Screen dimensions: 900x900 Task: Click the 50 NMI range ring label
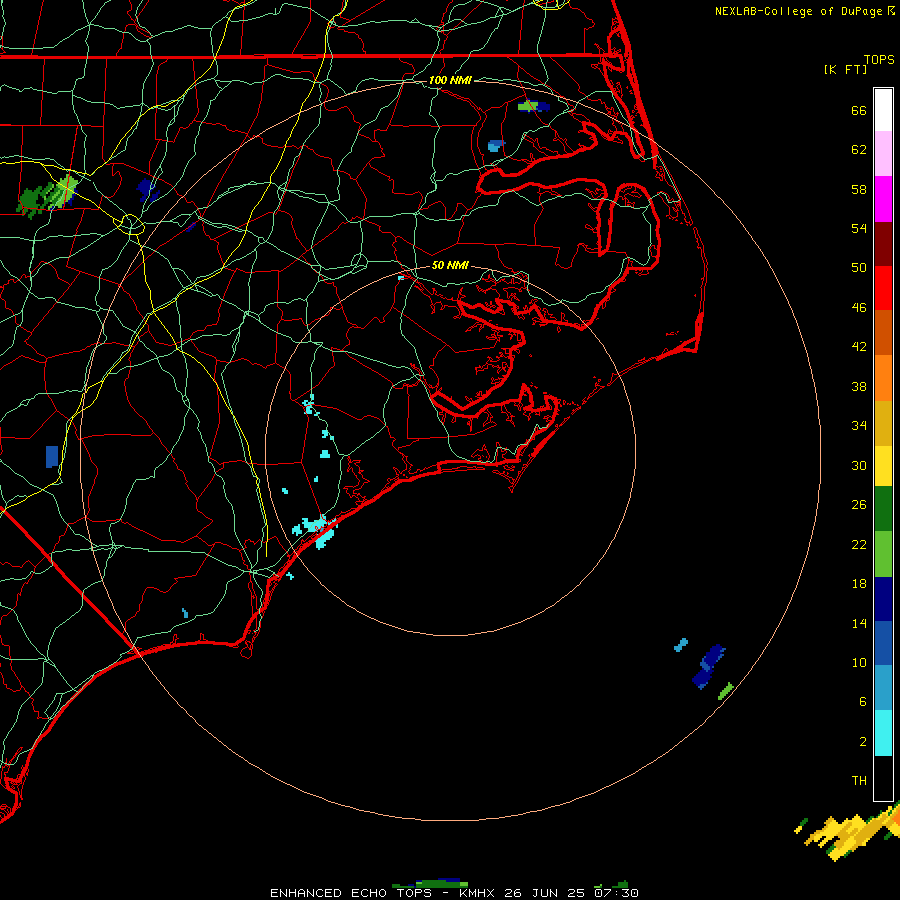pyautogui.click(x=450, y=265)
